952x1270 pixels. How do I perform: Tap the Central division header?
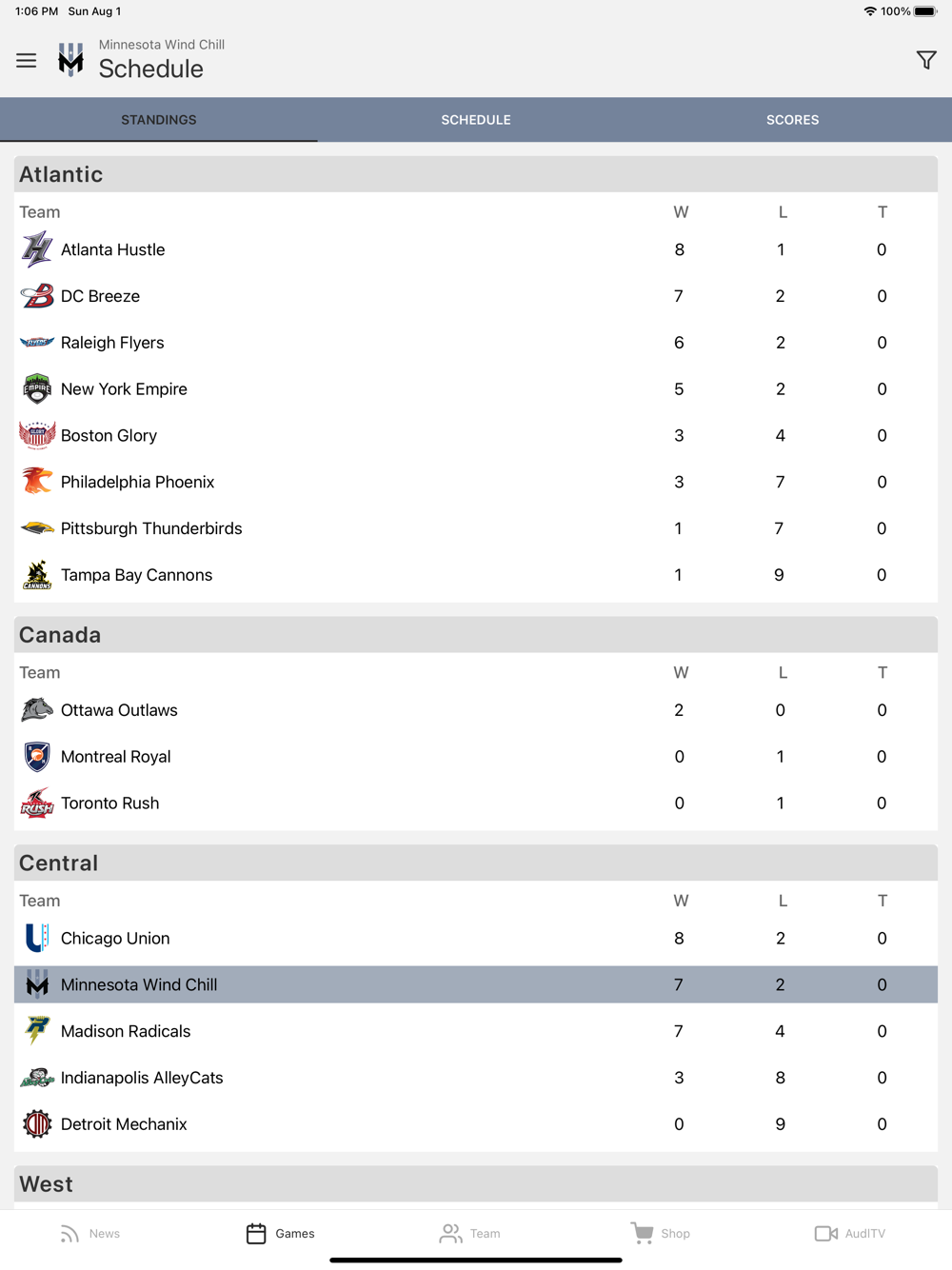click(x=476, y=863)
